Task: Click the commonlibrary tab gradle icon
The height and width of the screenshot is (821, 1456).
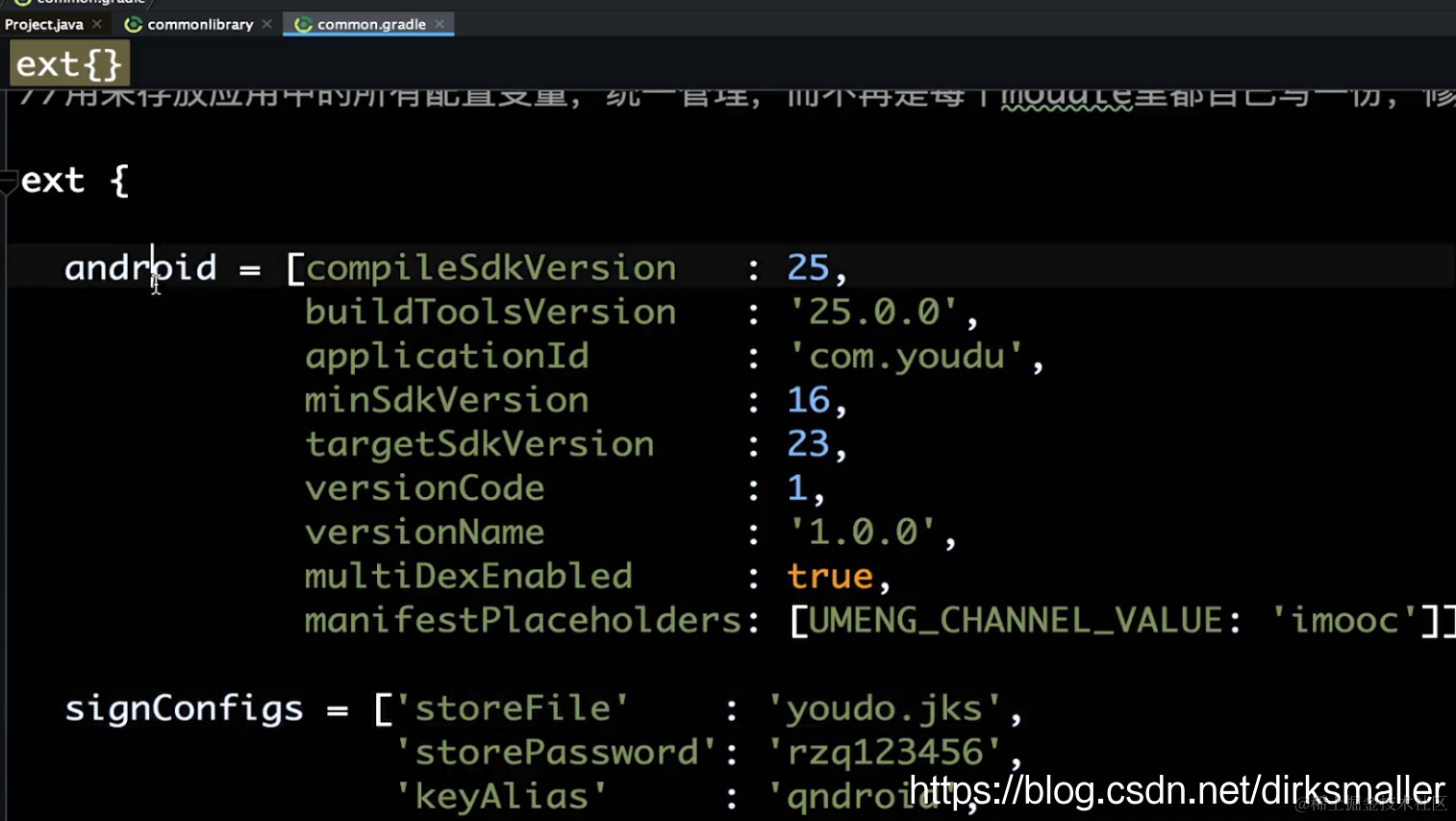Action: [x=134, y=24]
